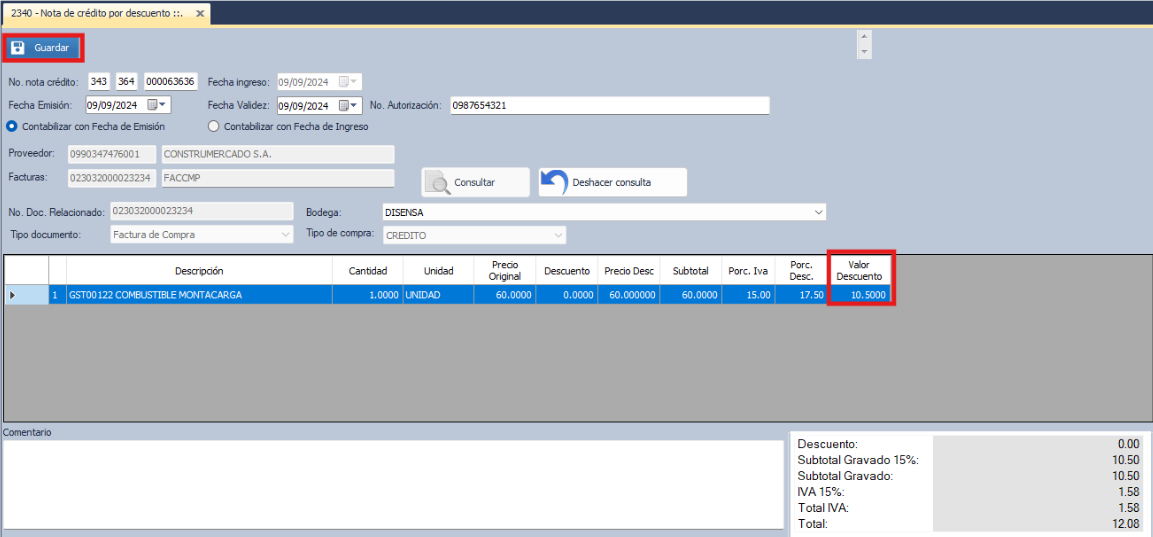
Task: Click the Valor Descuento cell 10.5000
Action: coord(861,295)
